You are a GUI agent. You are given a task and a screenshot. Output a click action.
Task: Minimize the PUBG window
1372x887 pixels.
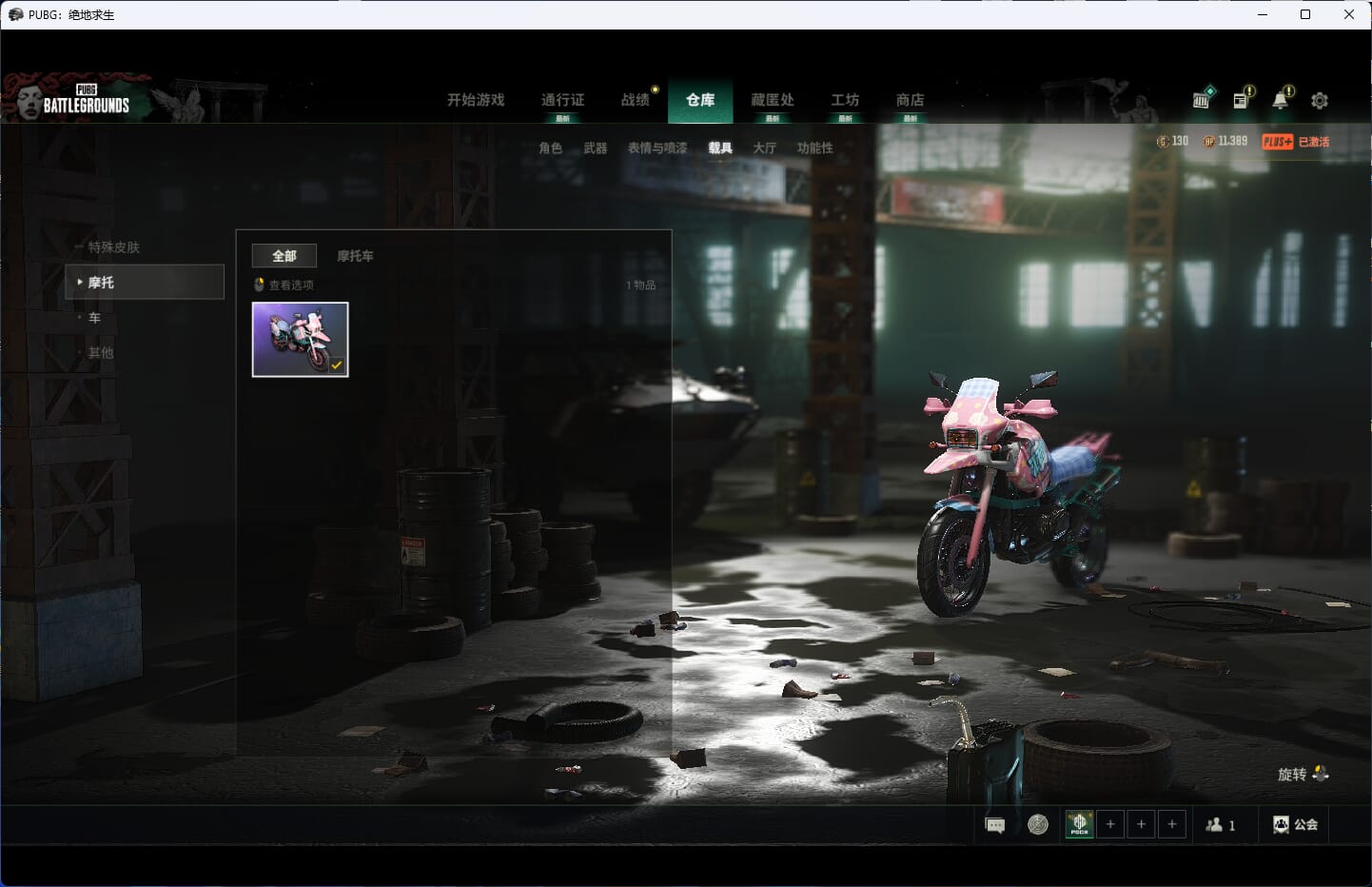pos(1263,14)
